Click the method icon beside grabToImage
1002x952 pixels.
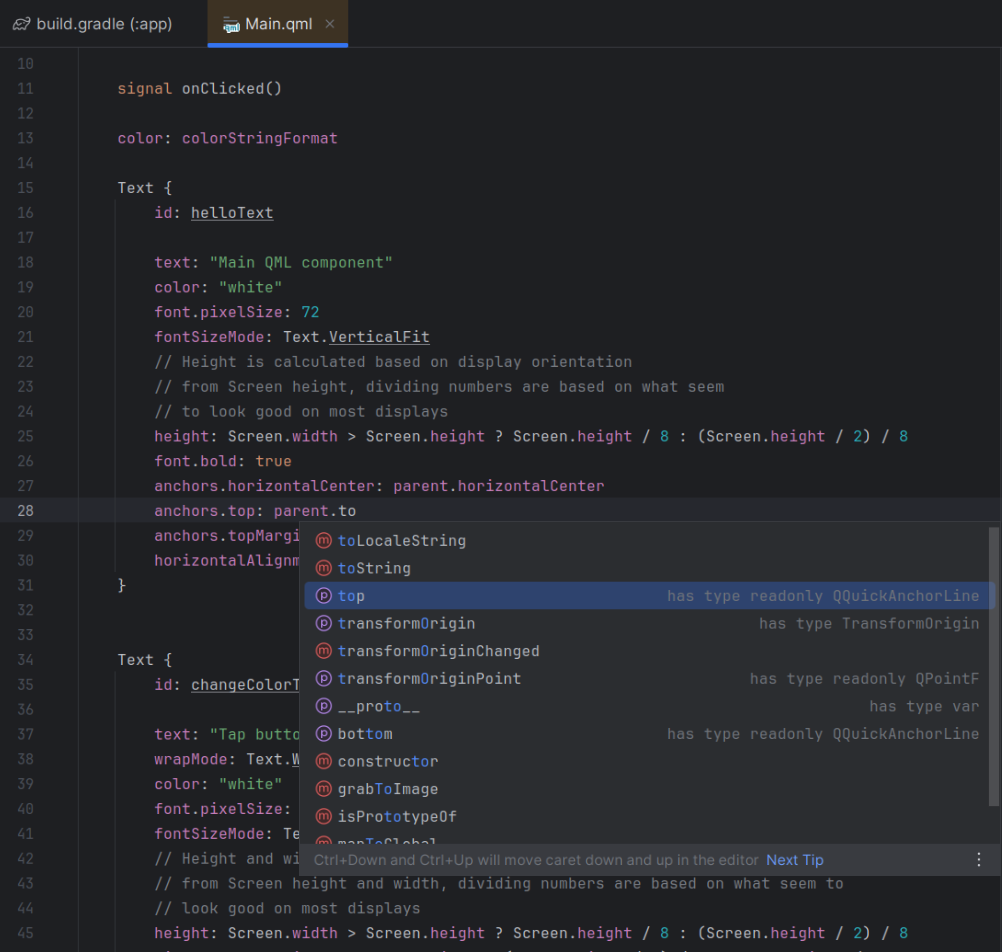(323, 789)
